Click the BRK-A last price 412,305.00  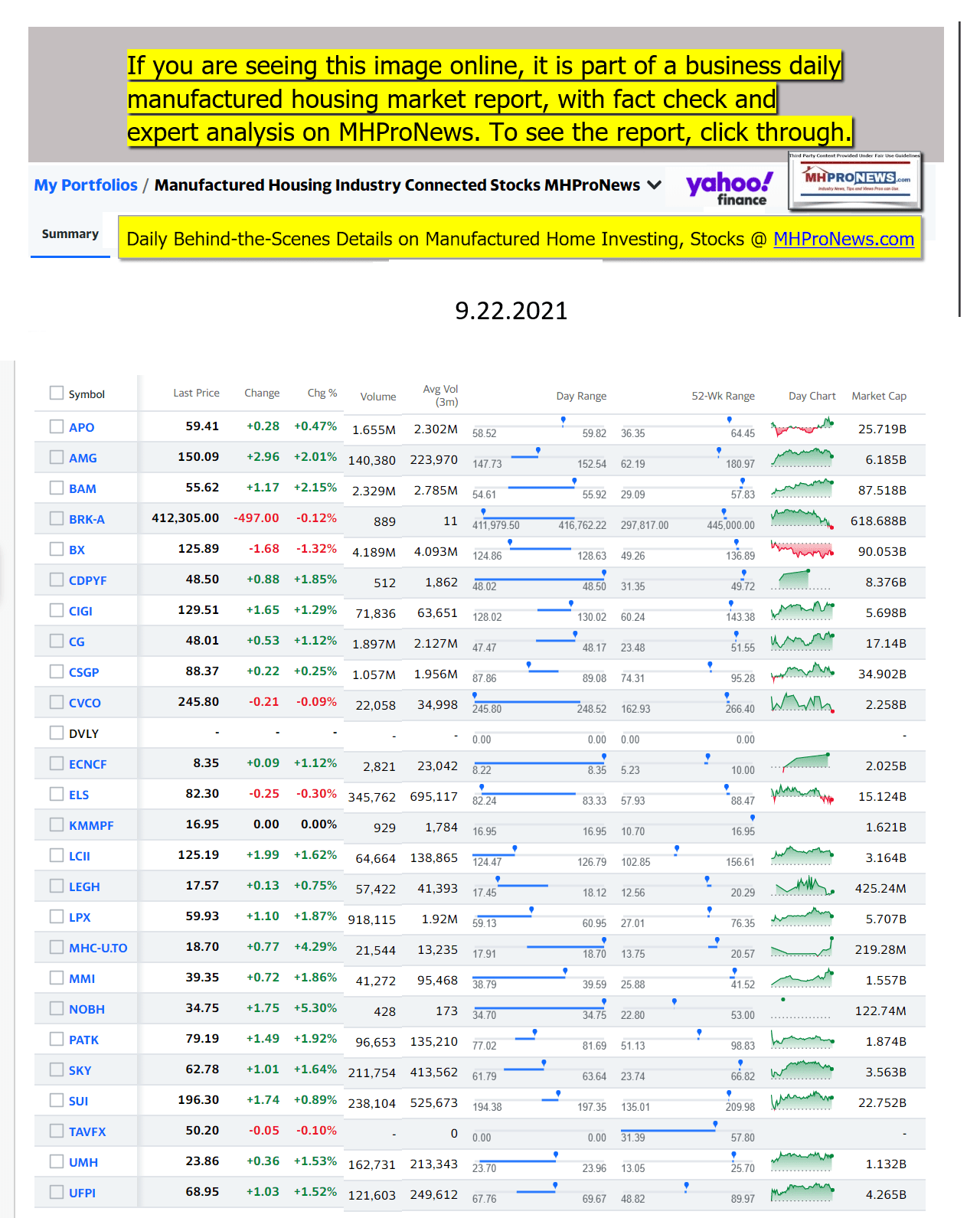pos(185,518)
